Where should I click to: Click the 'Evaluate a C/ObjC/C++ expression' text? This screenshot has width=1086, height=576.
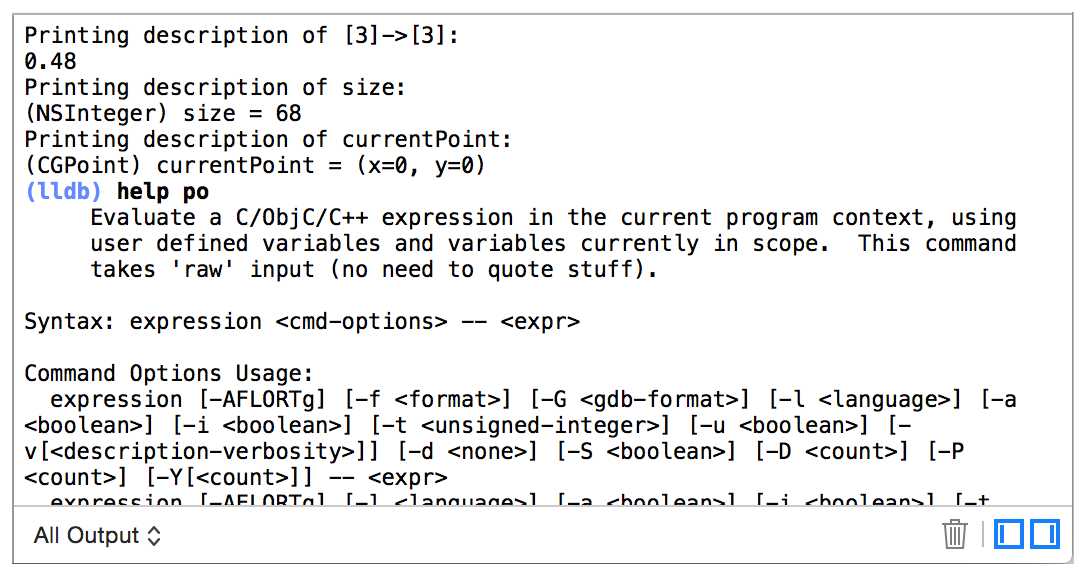tap(302, 217)
